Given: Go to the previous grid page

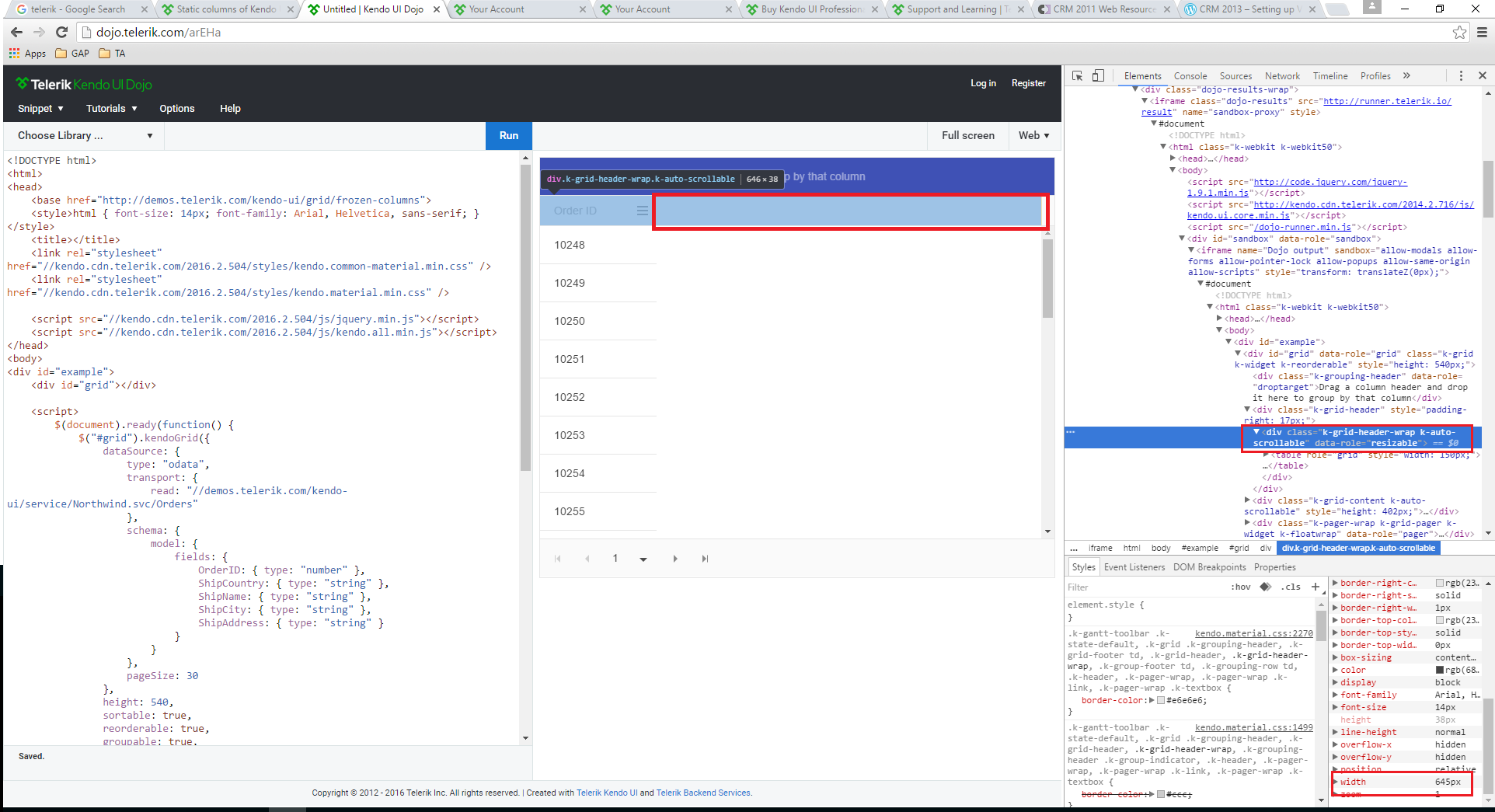Looking at the screenshot, I should (587, 559).
